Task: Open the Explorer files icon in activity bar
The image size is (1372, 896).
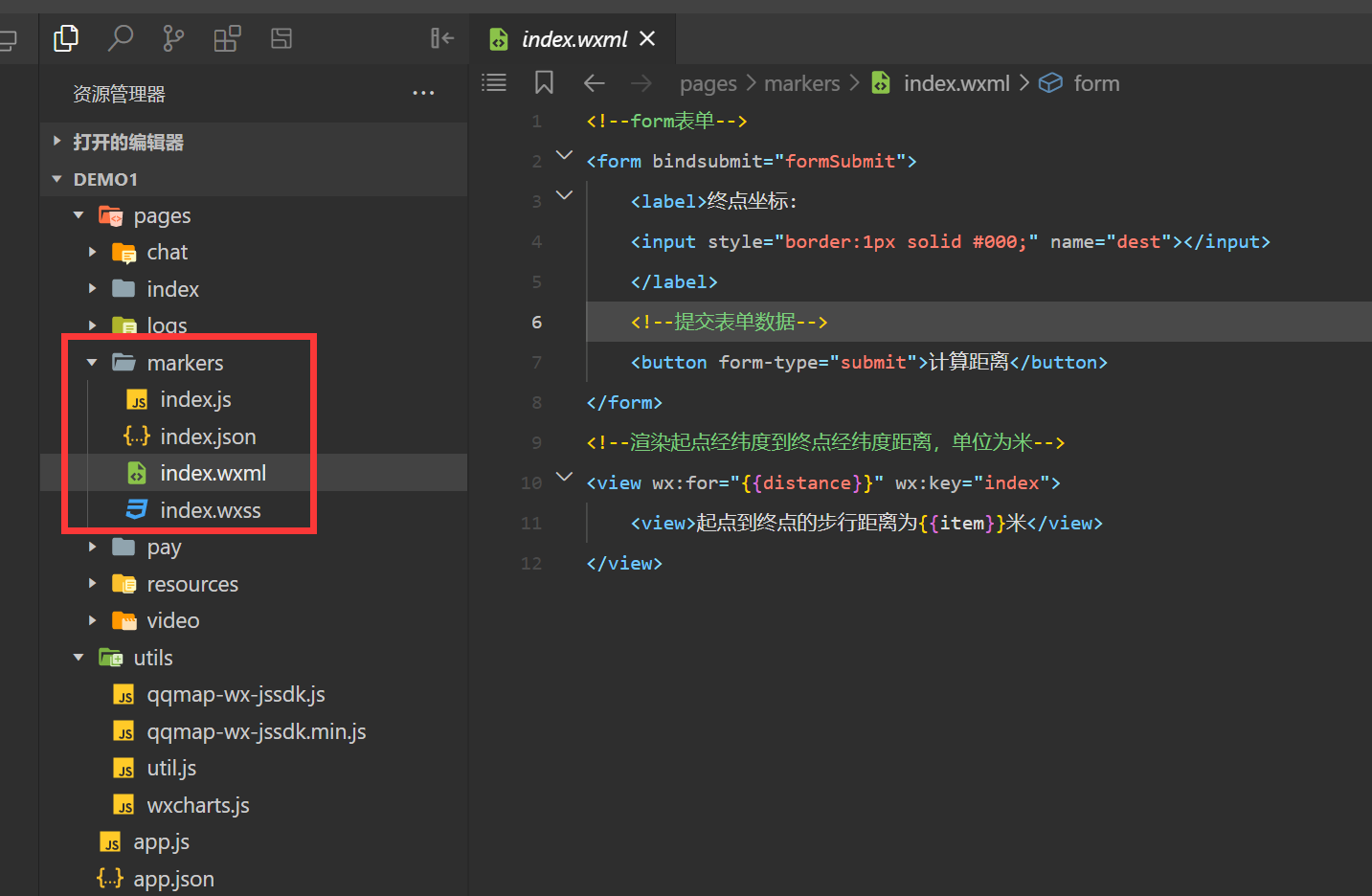Action: (x=66, y=38)
